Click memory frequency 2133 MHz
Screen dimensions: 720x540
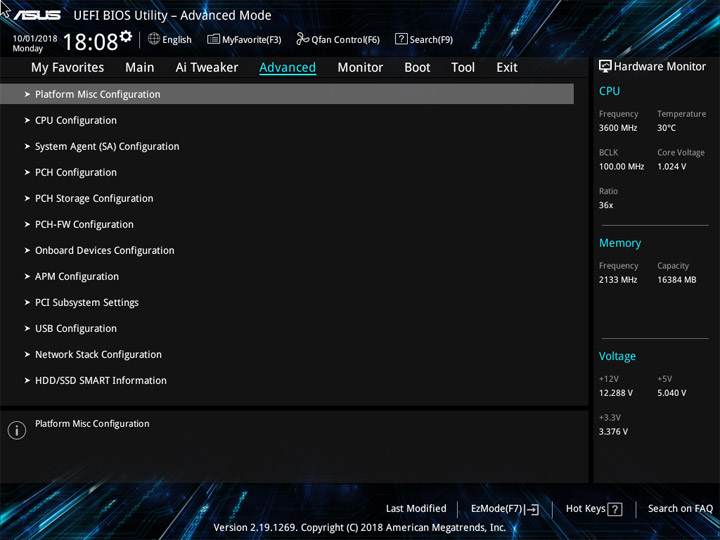click(618, 279)
